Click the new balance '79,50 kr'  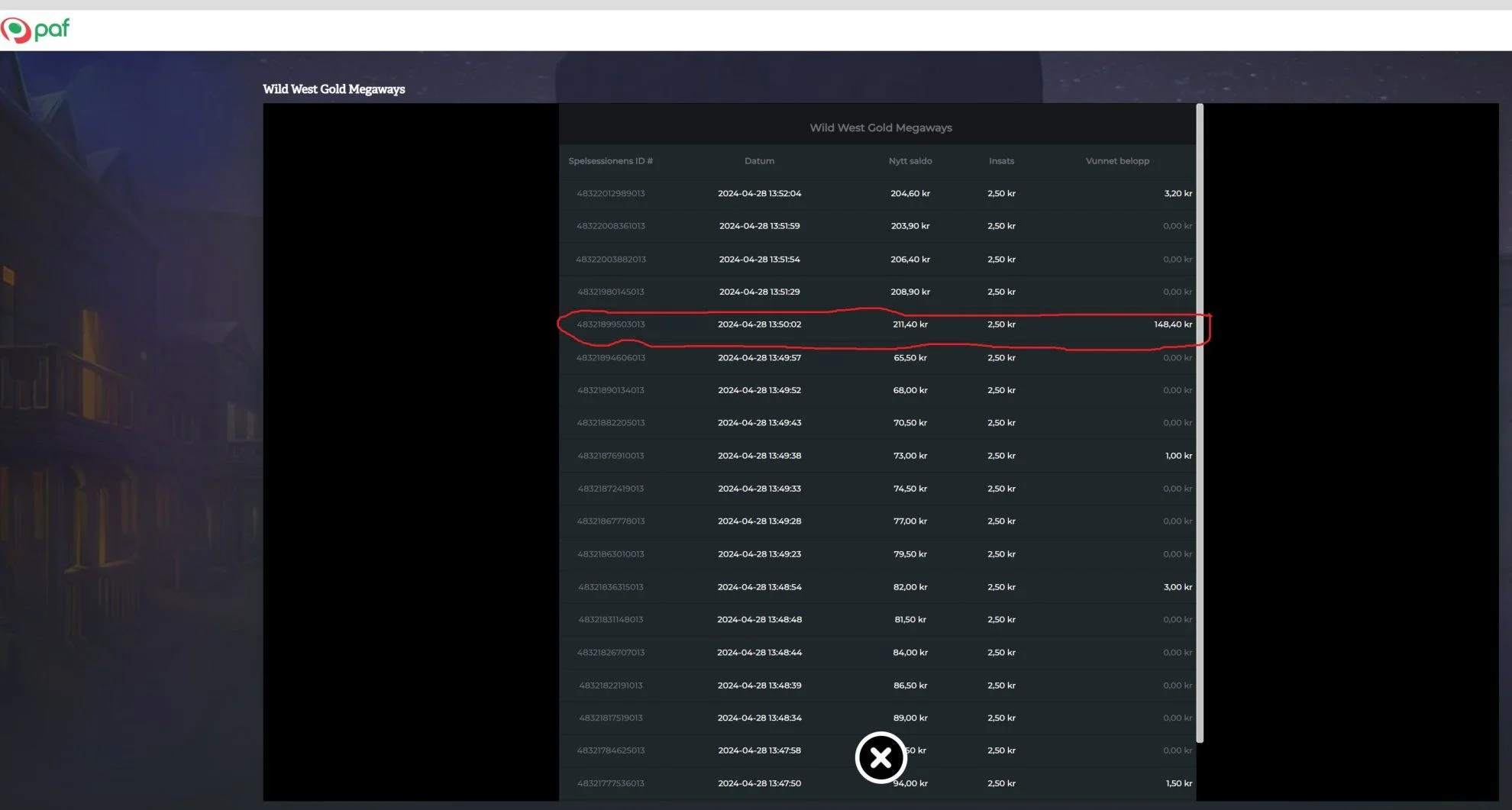[x=910, y=554]
